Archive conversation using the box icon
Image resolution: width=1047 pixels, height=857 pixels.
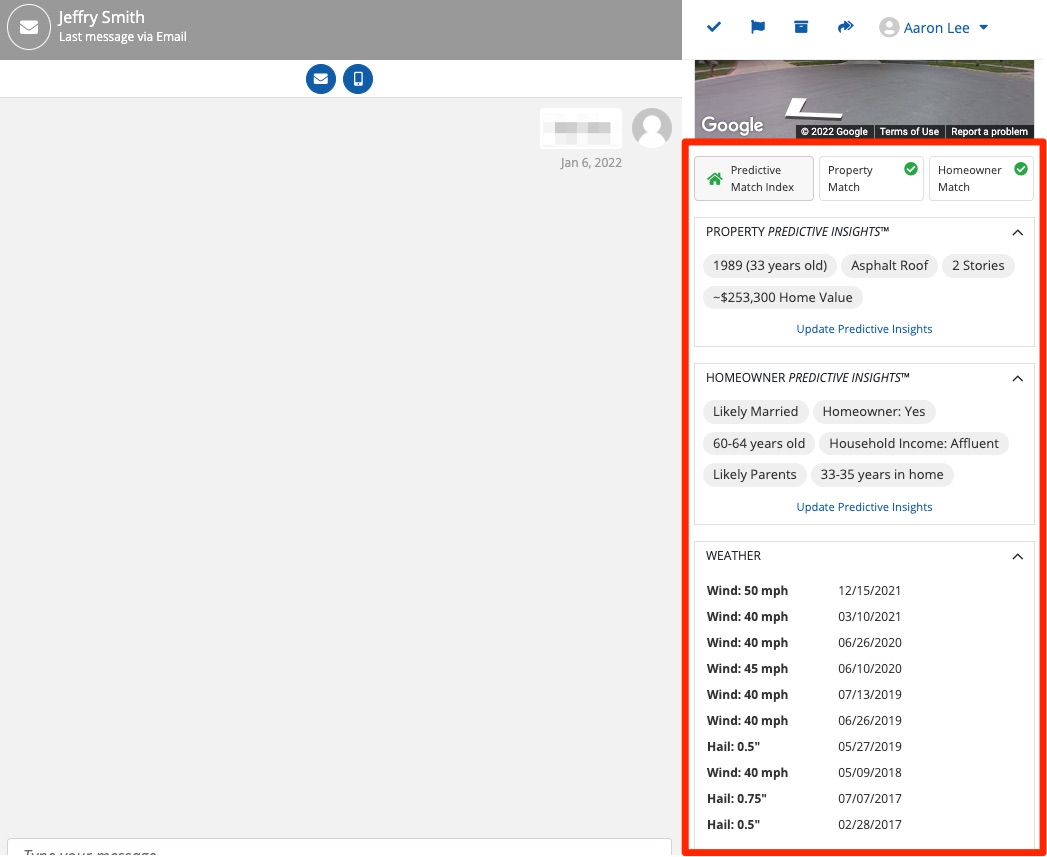pos(801,27)
